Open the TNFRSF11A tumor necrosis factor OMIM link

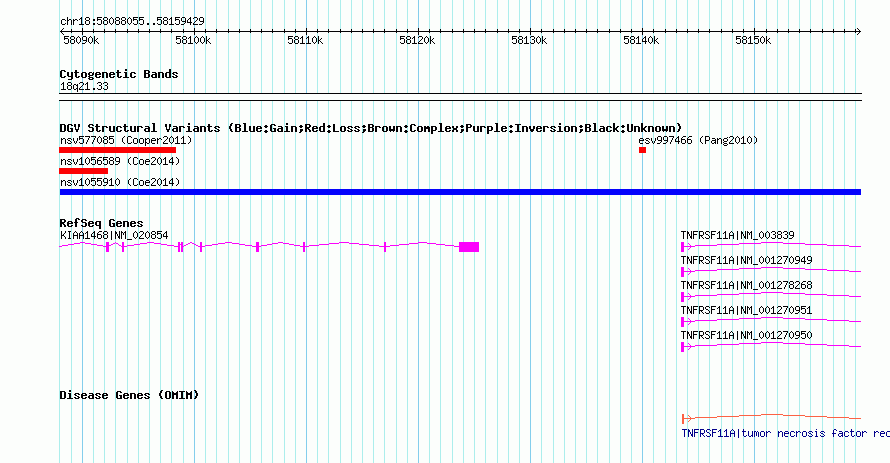(x=785, y=433)
